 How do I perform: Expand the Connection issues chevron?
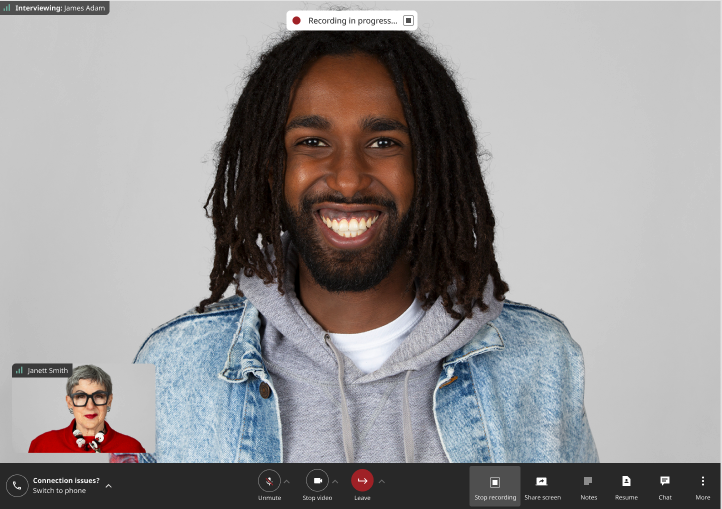pos(109,486)
